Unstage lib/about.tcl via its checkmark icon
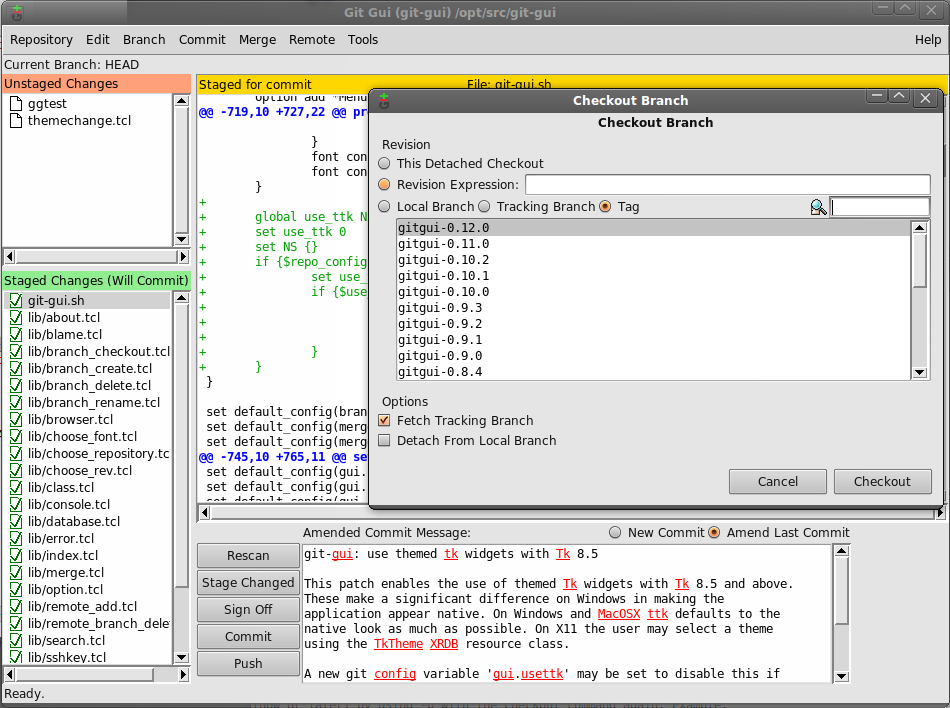This screenshot has width=950, height=708. (x=16, y=317)
